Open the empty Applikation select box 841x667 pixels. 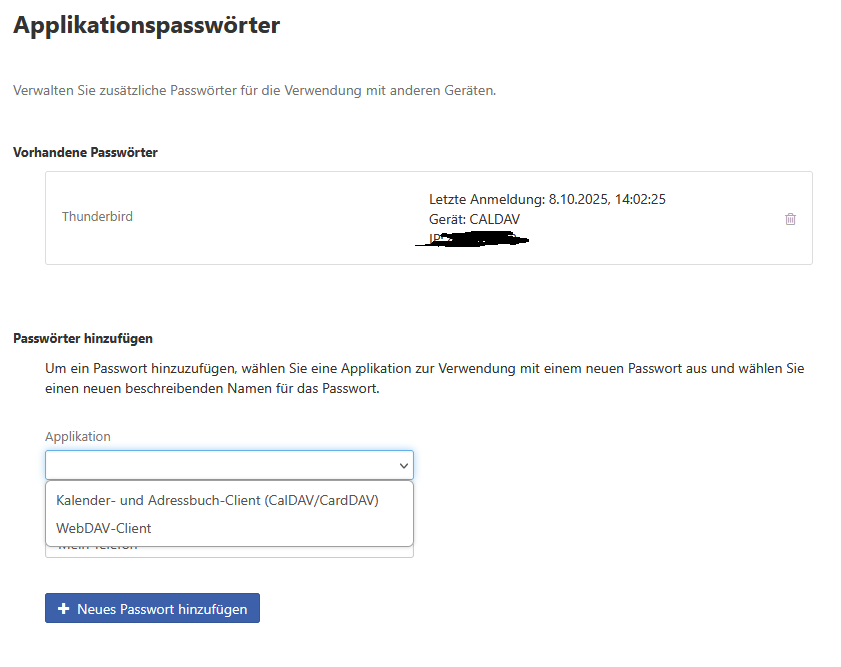point(220,466)
